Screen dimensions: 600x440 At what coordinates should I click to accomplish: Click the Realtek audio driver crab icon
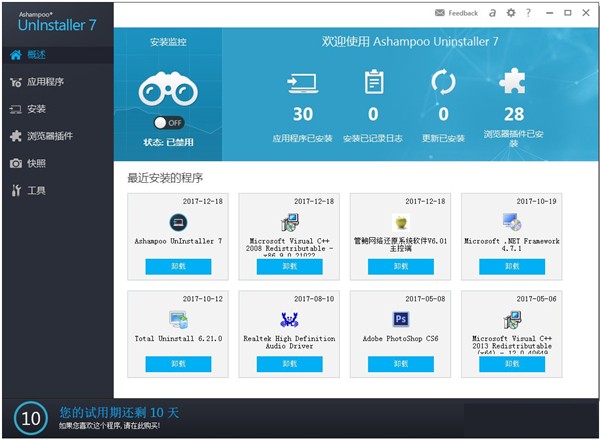point(289,319)
